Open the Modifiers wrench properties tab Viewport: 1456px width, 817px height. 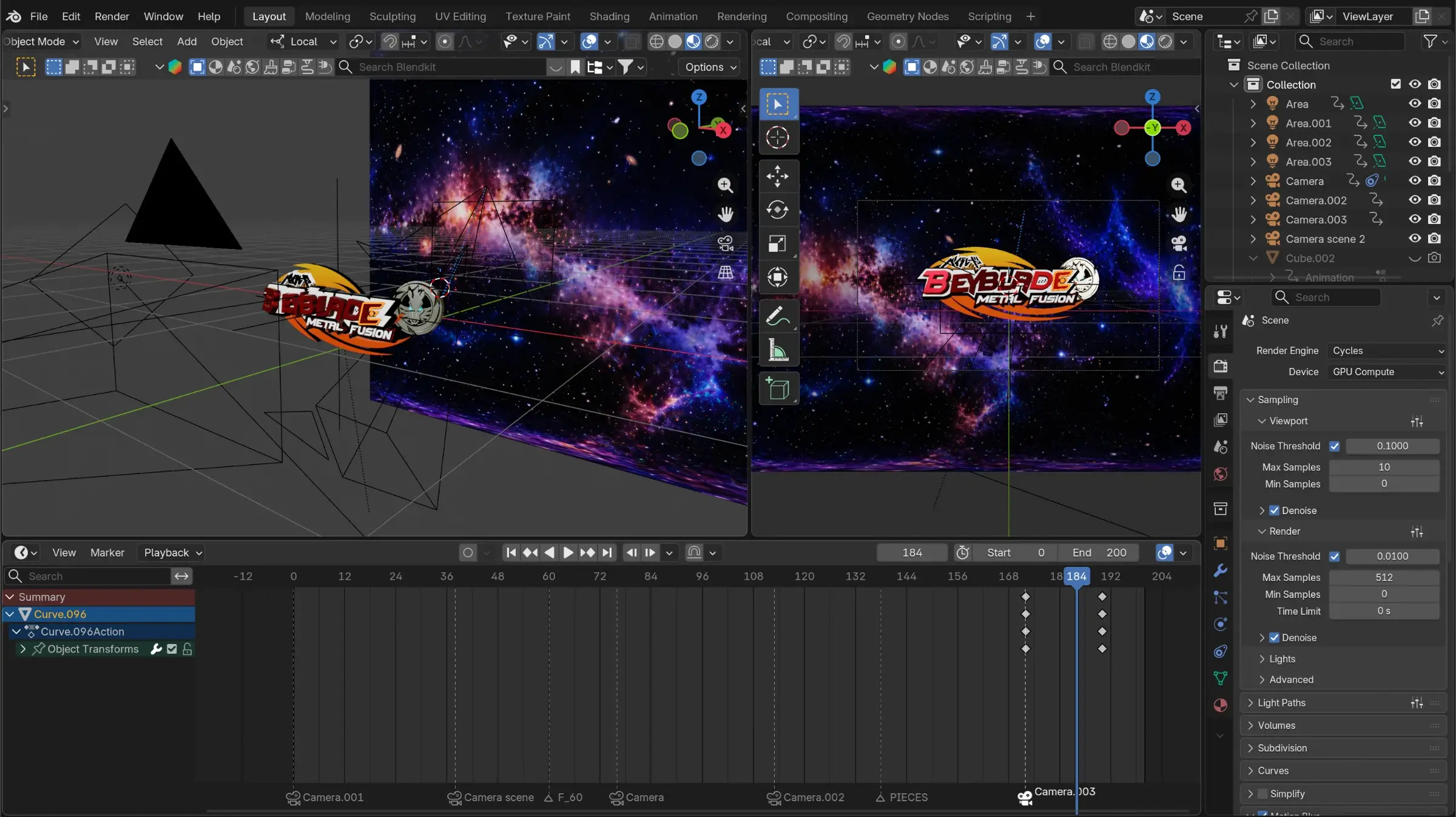point(1221,571)
